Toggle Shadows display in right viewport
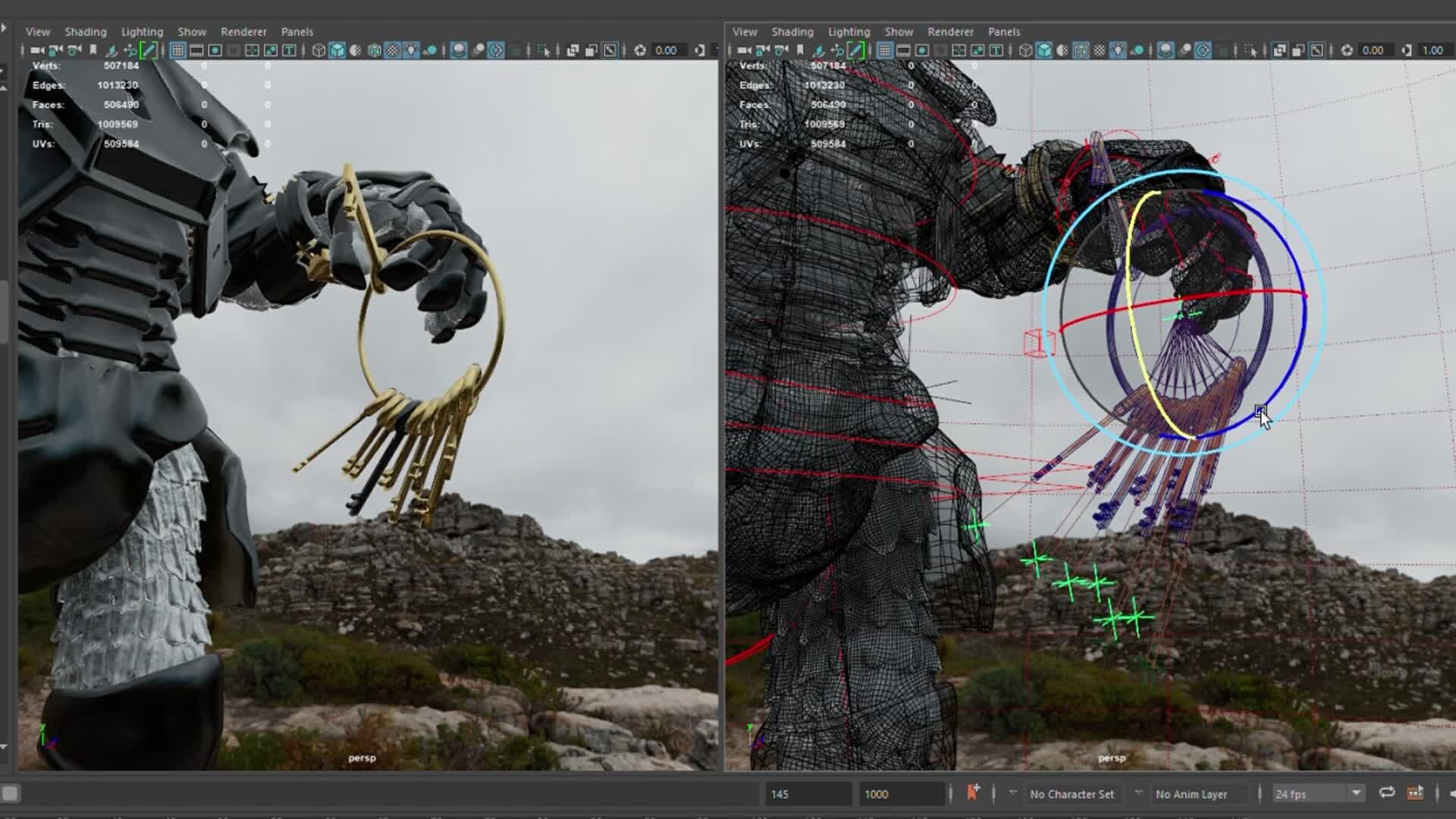This screenshot has height=819, width=1456. coord(1137,51)
